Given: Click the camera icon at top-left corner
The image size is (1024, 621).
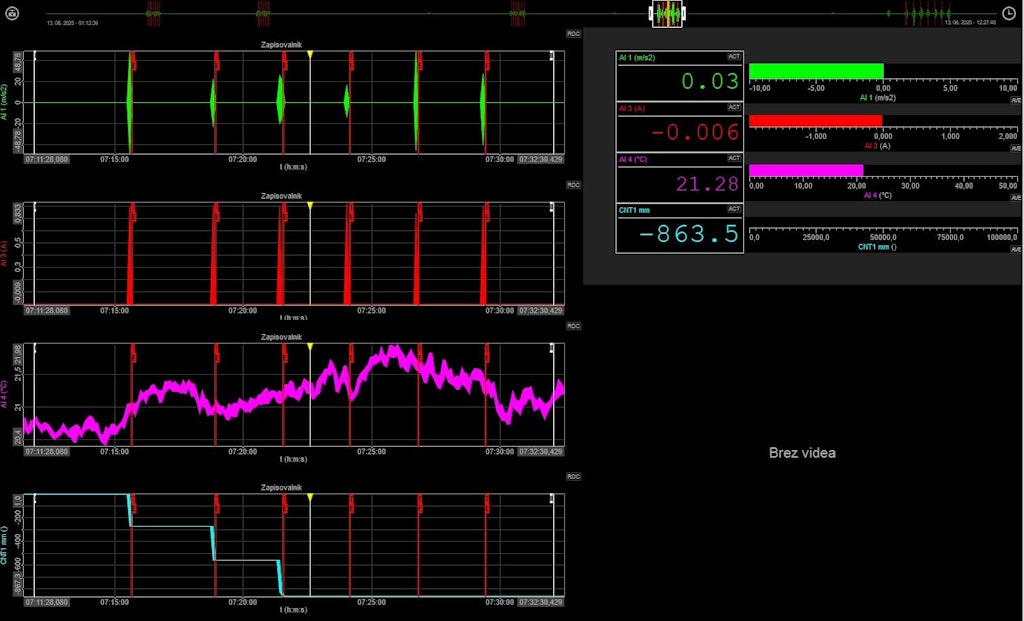Looking at the screenshot, I should (x=12, y=13).
